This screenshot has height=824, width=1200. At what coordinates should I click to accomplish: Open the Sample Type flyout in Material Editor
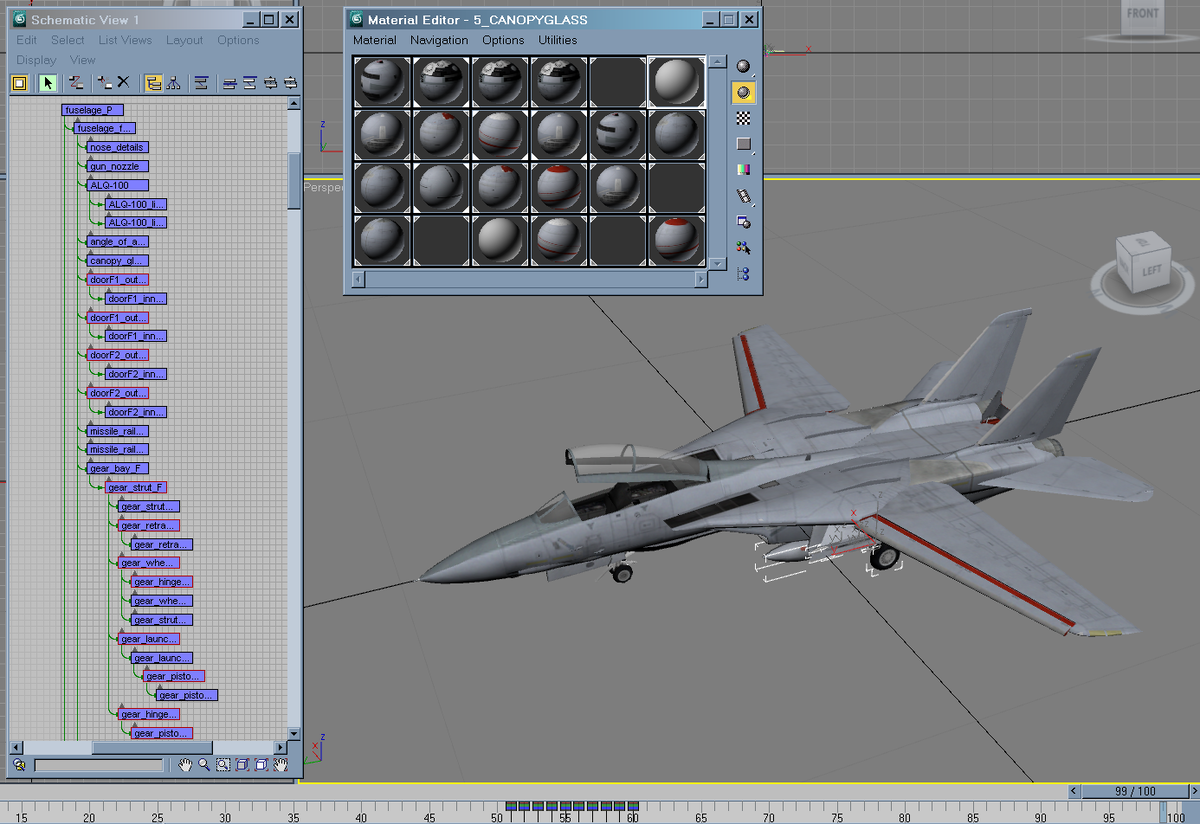click(x=743, y=66)
